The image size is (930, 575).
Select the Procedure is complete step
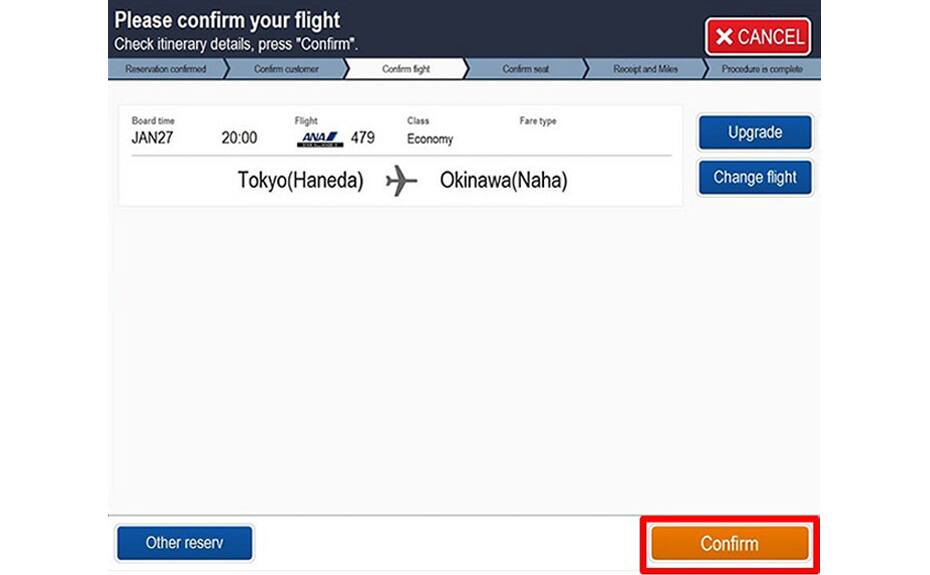click(x=762, y=69)
